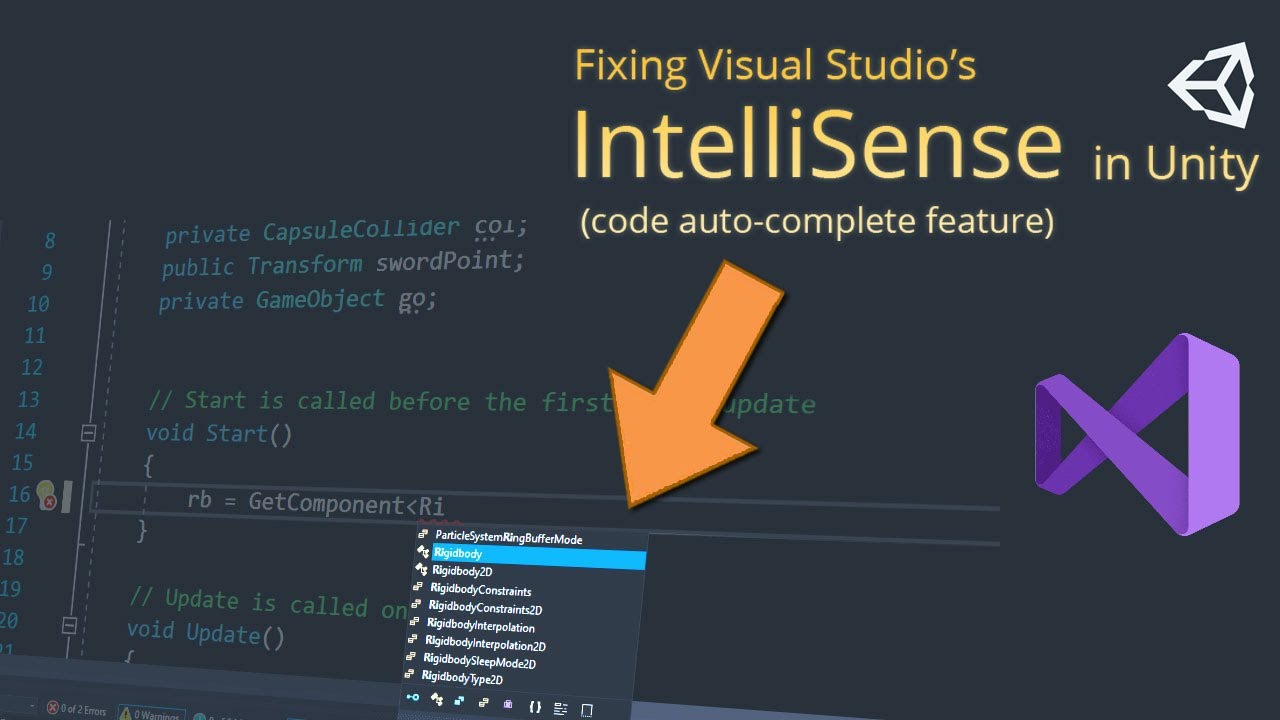Toggle the enums IntelliSense filter icon
The width and height of the screenshot is (1280, 720).
pyautogui.click(x=484, y=703)
